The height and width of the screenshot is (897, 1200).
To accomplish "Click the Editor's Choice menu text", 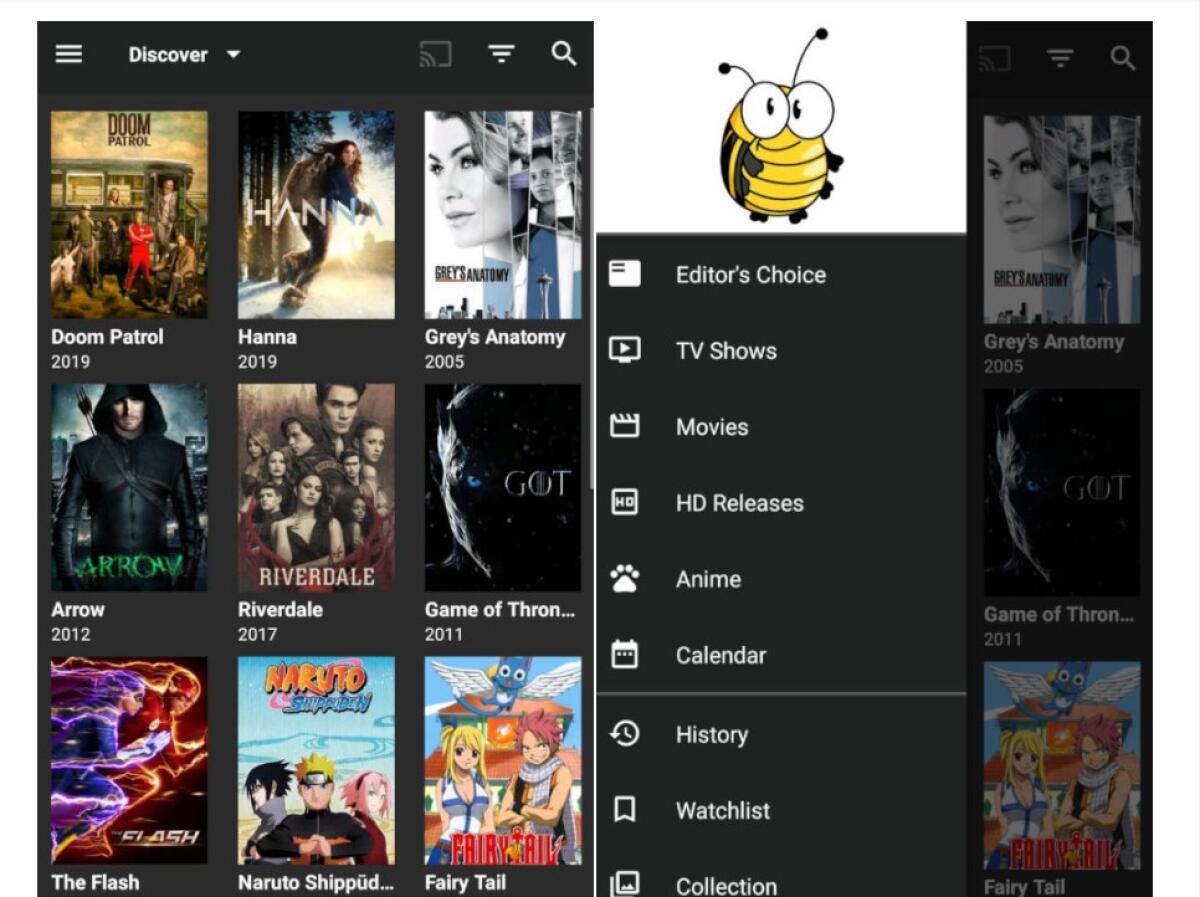I will (752, 273).
